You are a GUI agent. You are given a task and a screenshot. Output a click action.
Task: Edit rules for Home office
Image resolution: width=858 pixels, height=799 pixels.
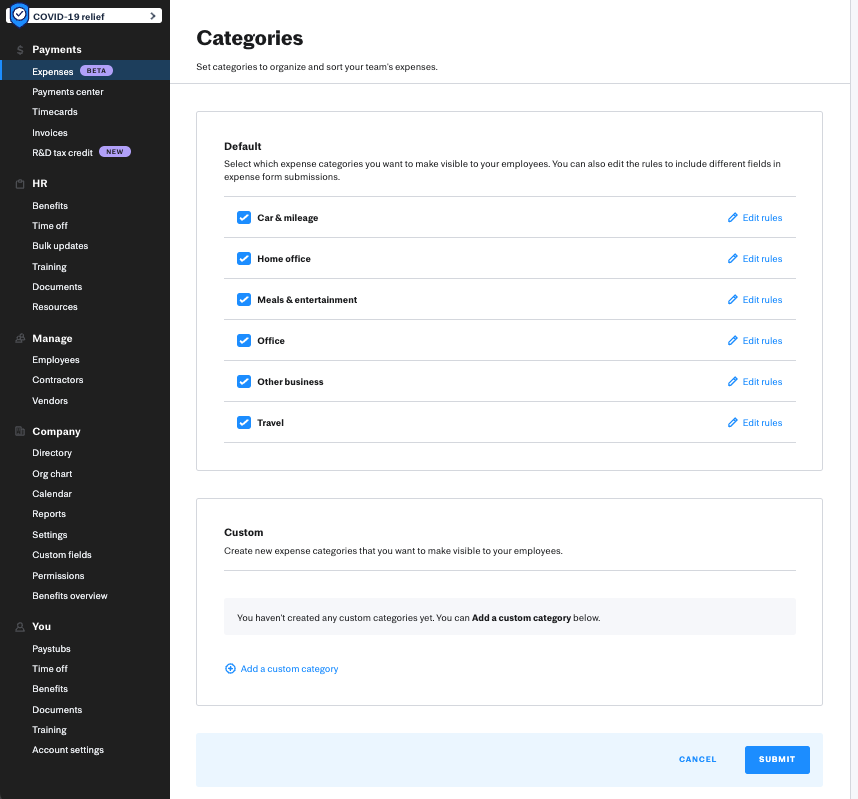point(755,259)
